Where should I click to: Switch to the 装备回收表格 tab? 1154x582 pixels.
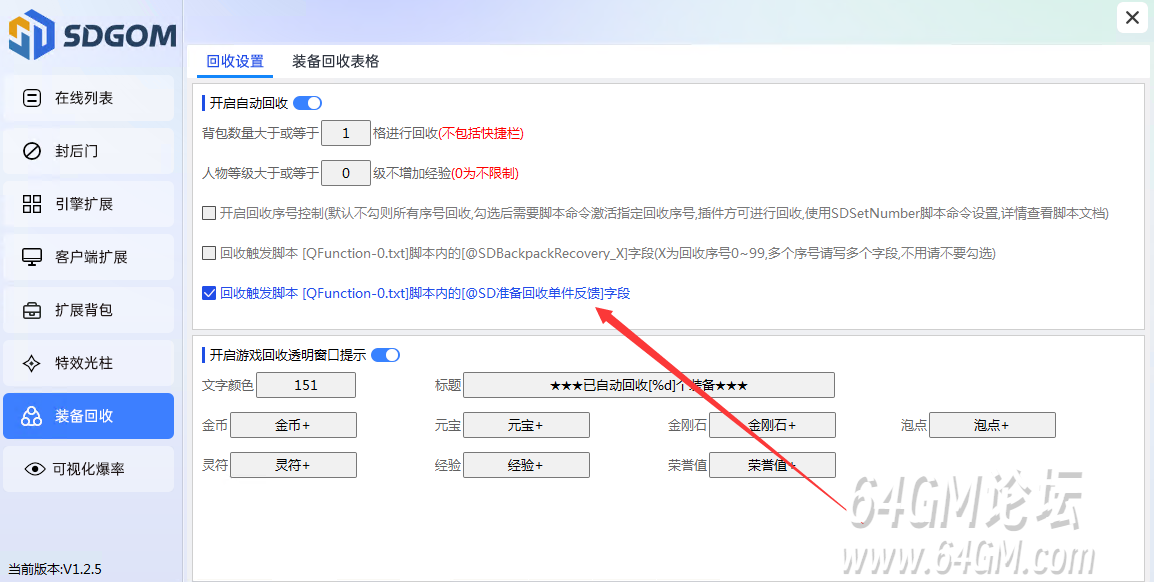click(x=335, y=61)
